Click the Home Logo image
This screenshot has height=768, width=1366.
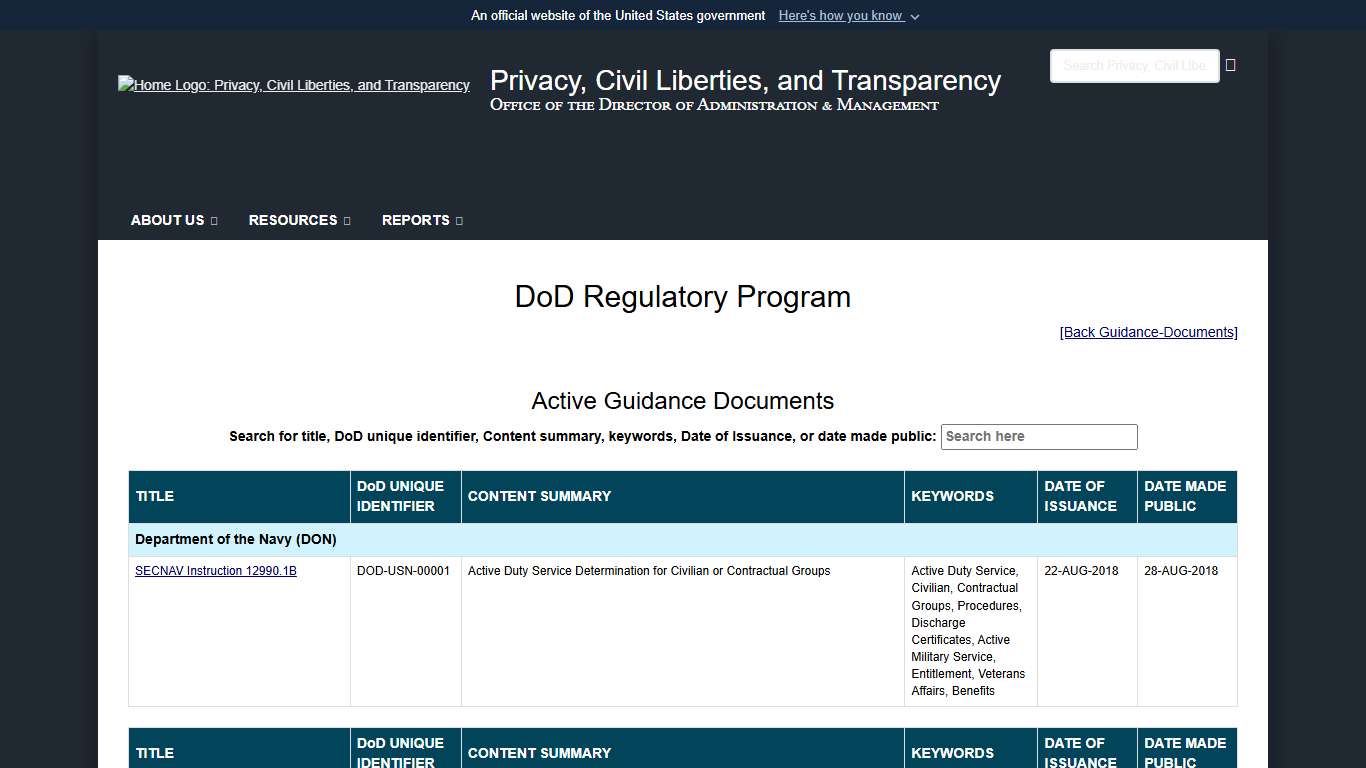(294, 85)
